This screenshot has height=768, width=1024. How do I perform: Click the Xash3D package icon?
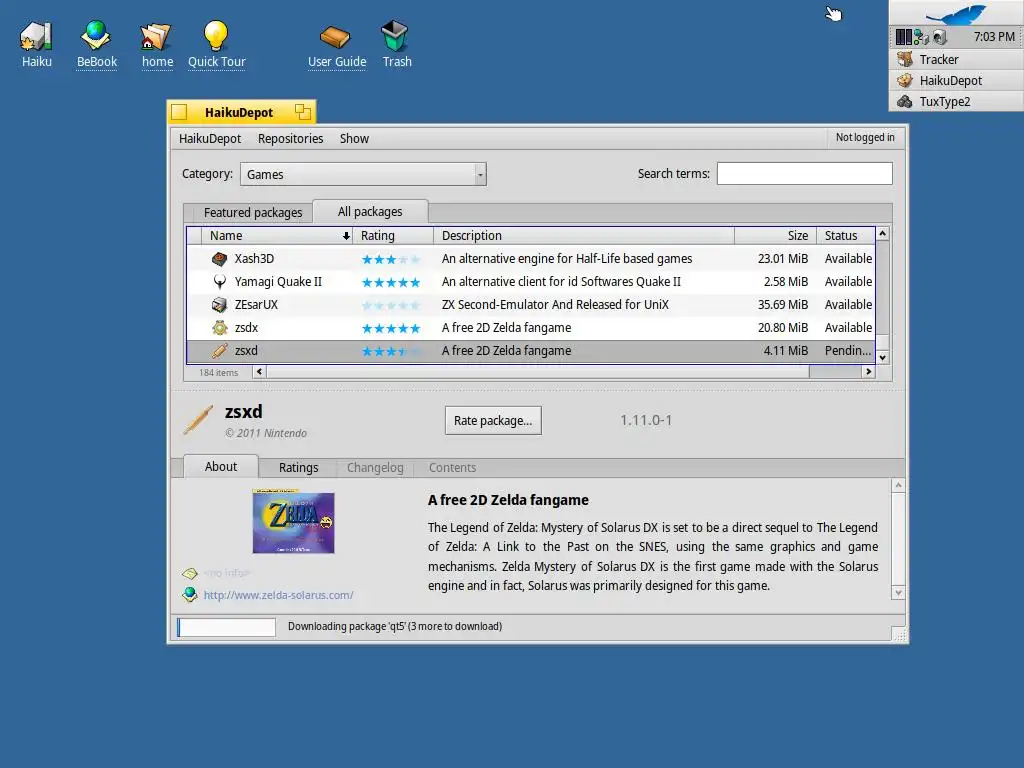220,259
